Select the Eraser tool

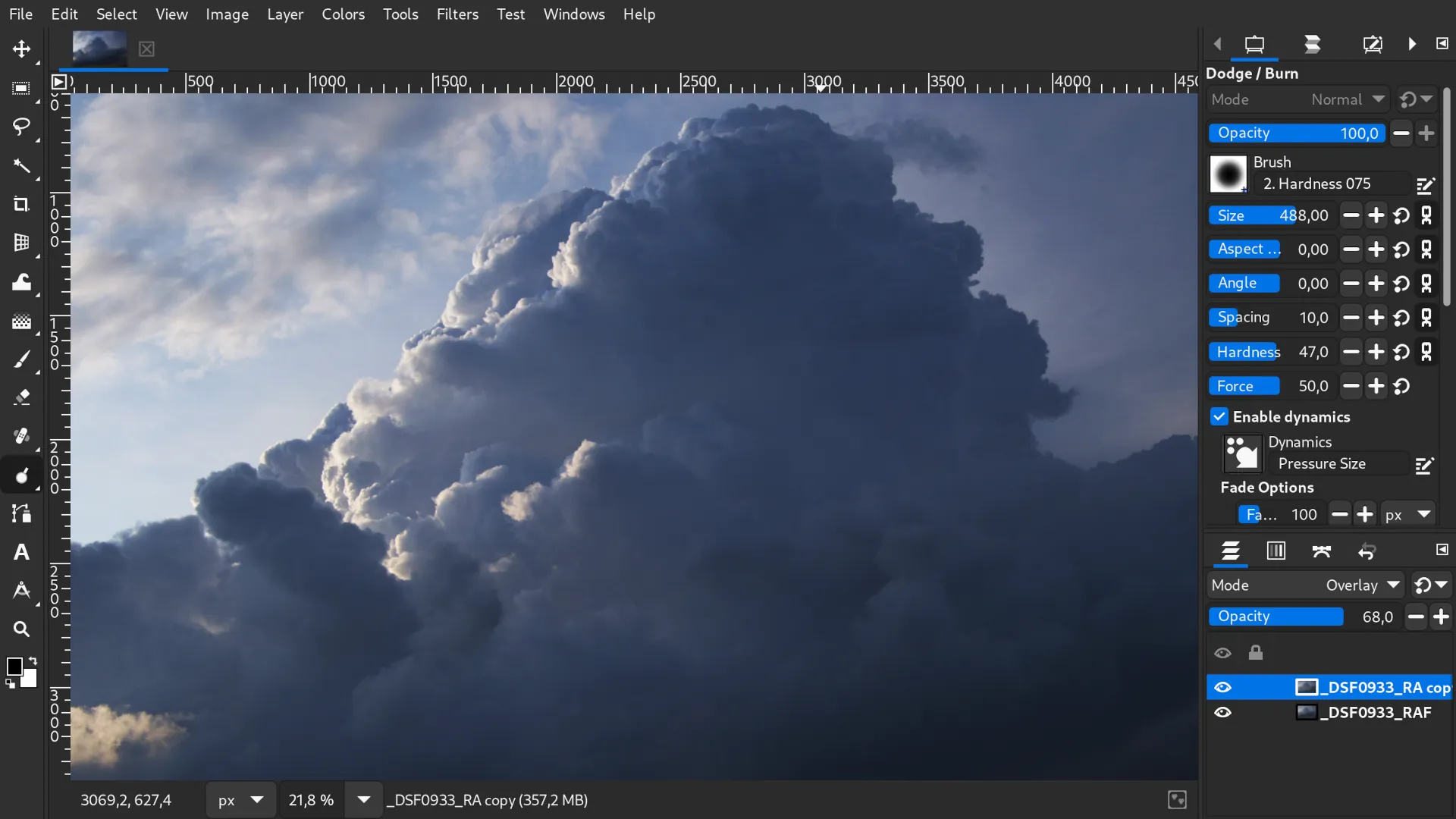click(x=21, y=397)
